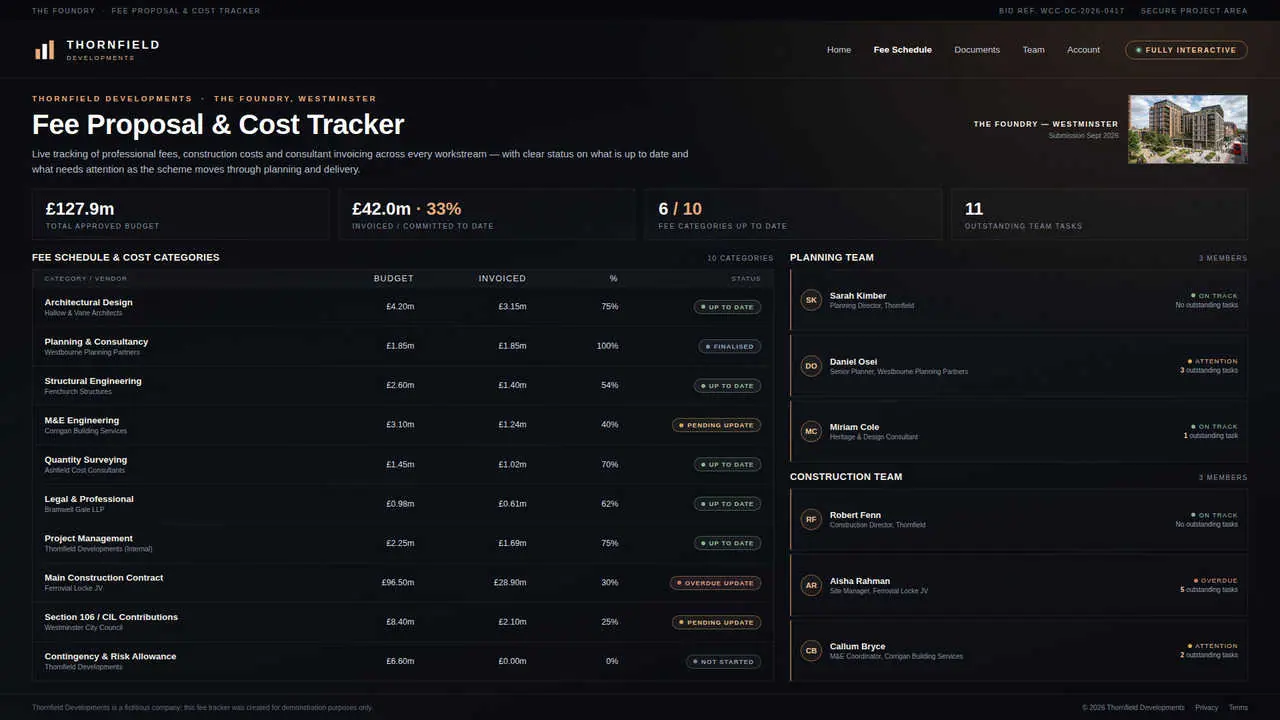Viewport: 1280px width, 720px height.
Task: Open the Account nav item
Action: (1083, 50)
